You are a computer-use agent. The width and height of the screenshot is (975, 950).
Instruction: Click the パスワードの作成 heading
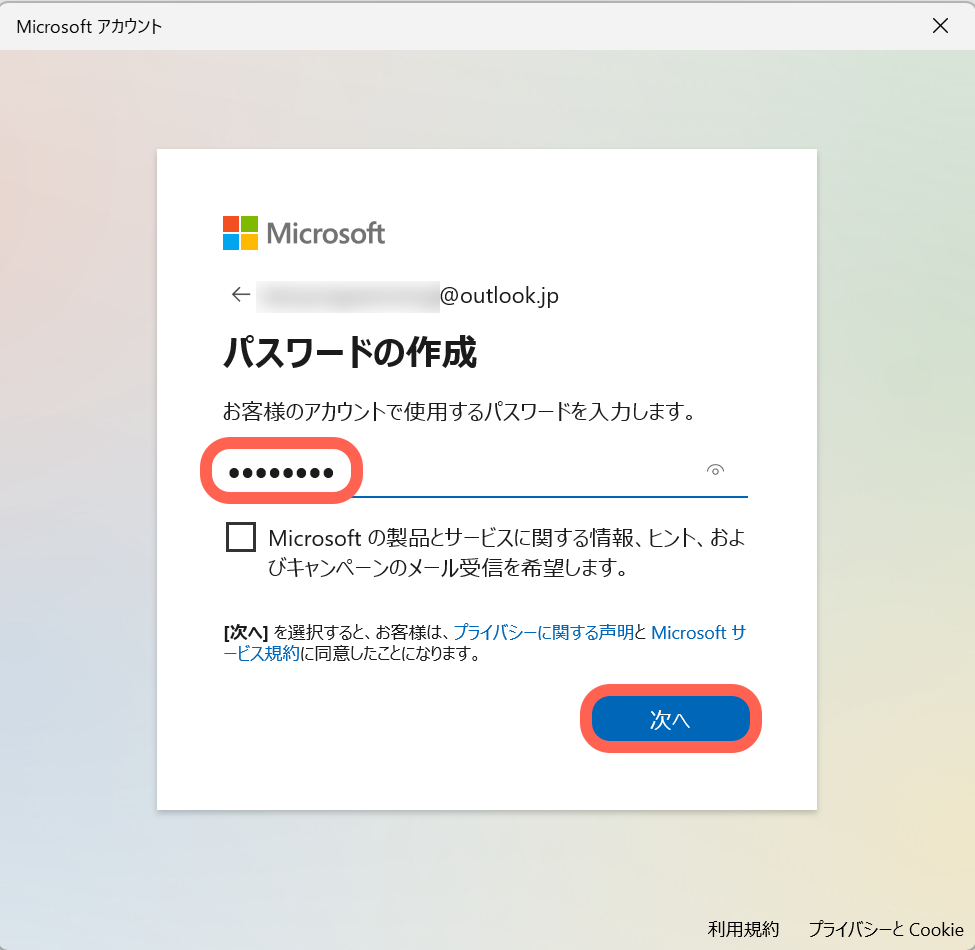click(349, 353)
